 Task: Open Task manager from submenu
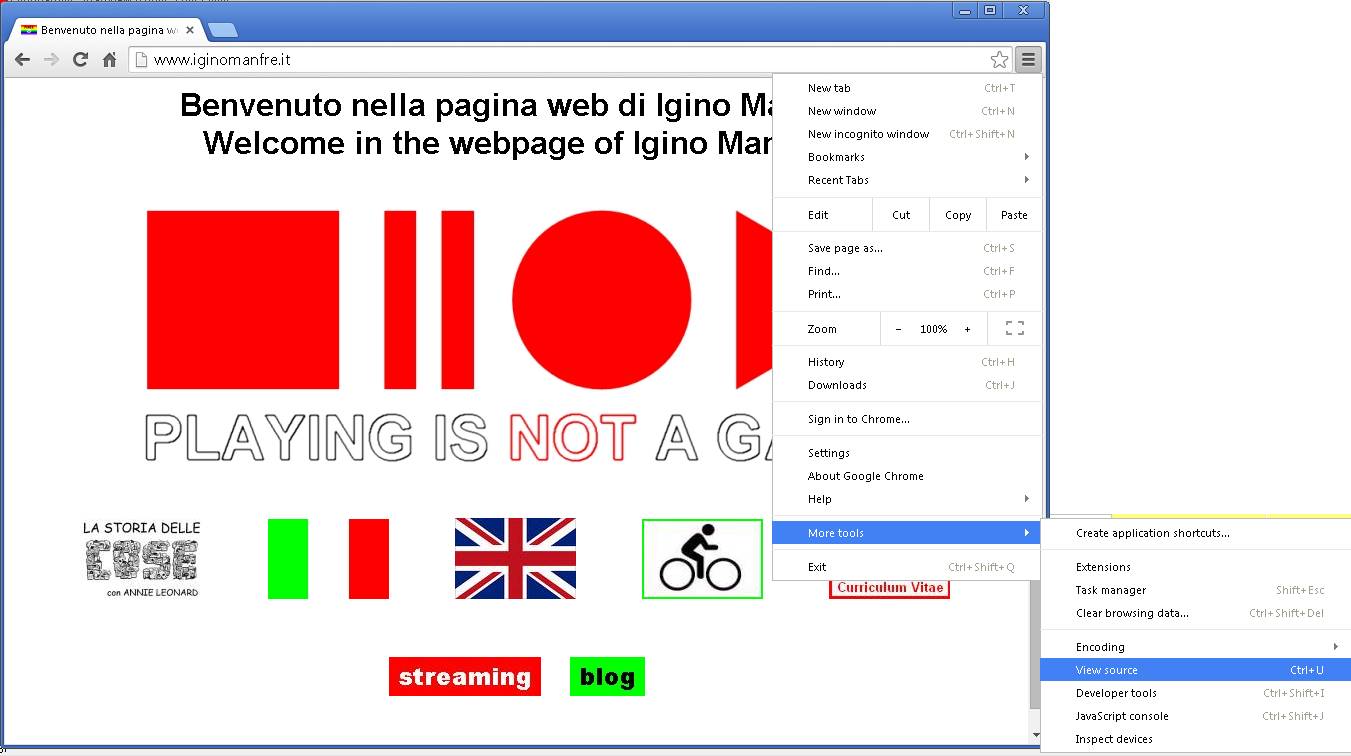1196,590
